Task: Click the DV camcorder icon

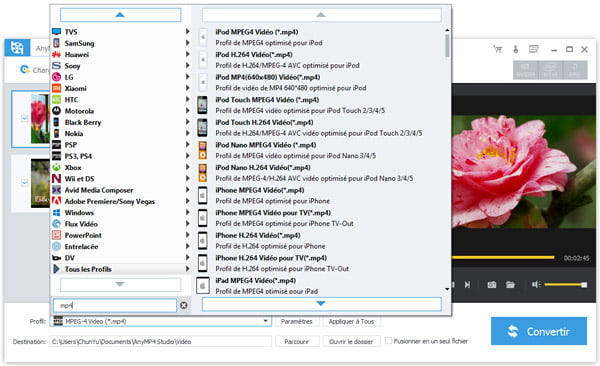Action: [57, 258]
